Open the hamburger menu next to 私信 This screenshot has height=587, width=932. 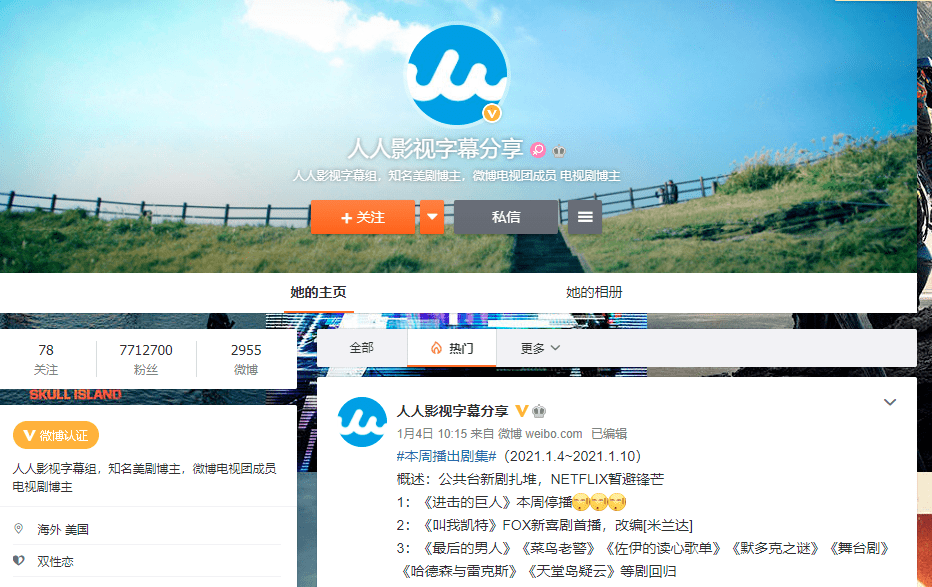(585, 217)
